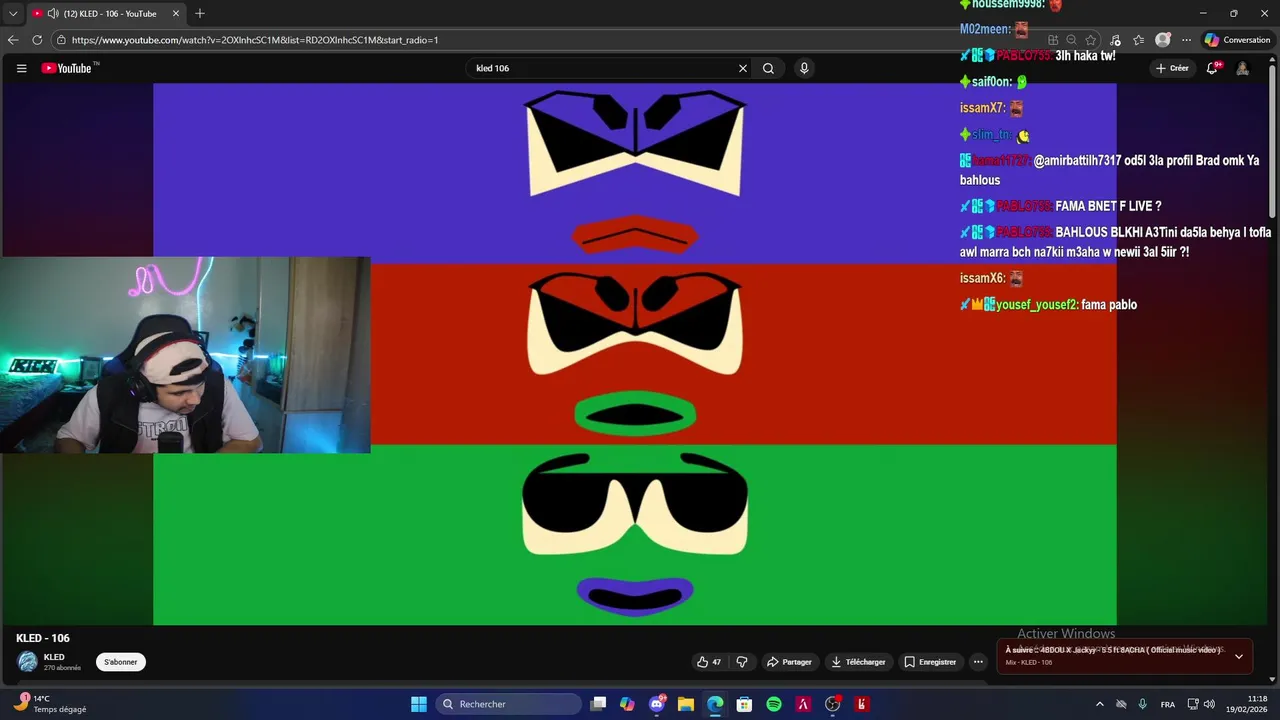Click the Créer button
The width and height of the screenshot is (1280, 720).
(1172, 68)
